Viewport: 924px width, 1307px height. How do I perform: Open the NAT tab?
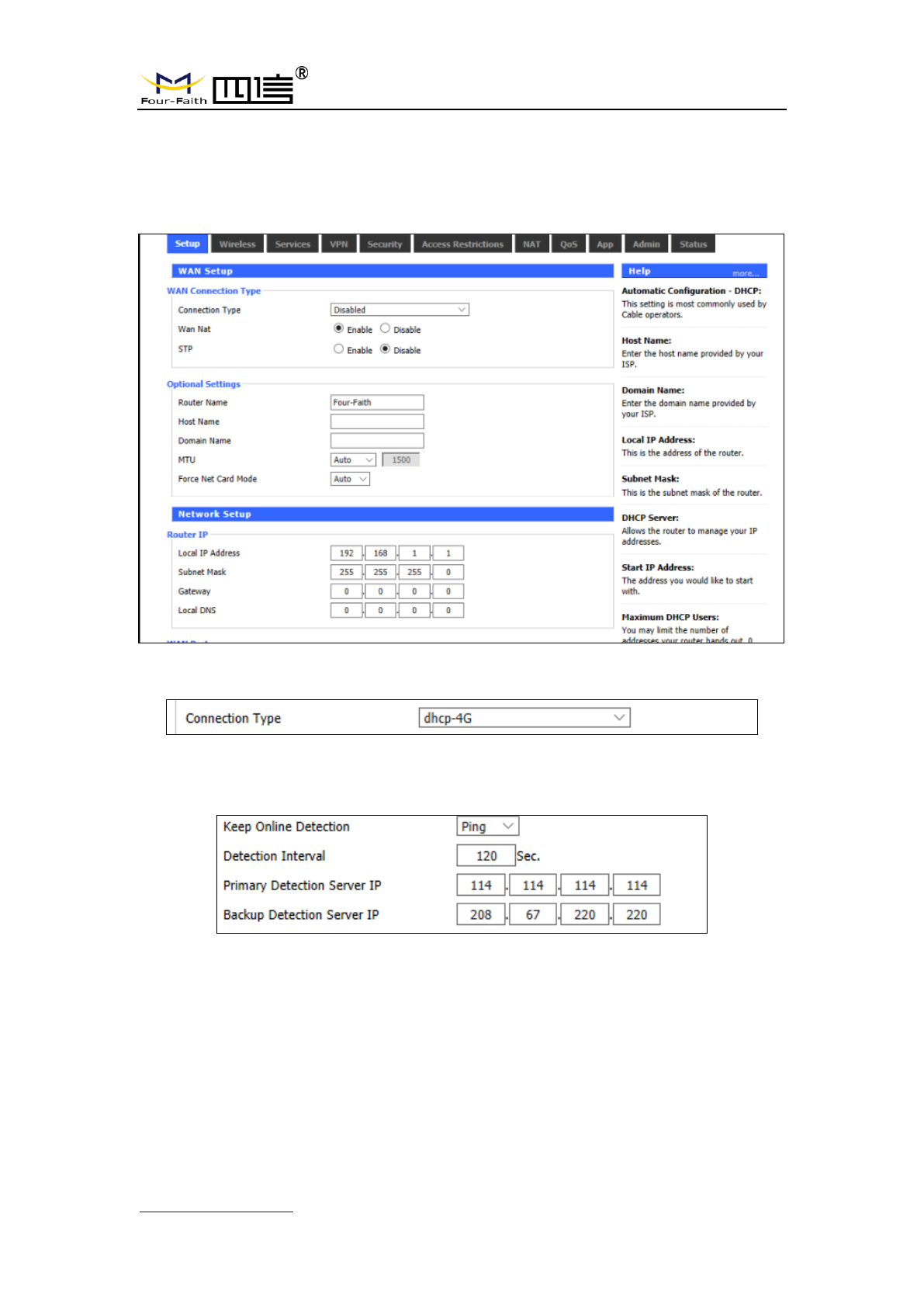click(531, 244)
